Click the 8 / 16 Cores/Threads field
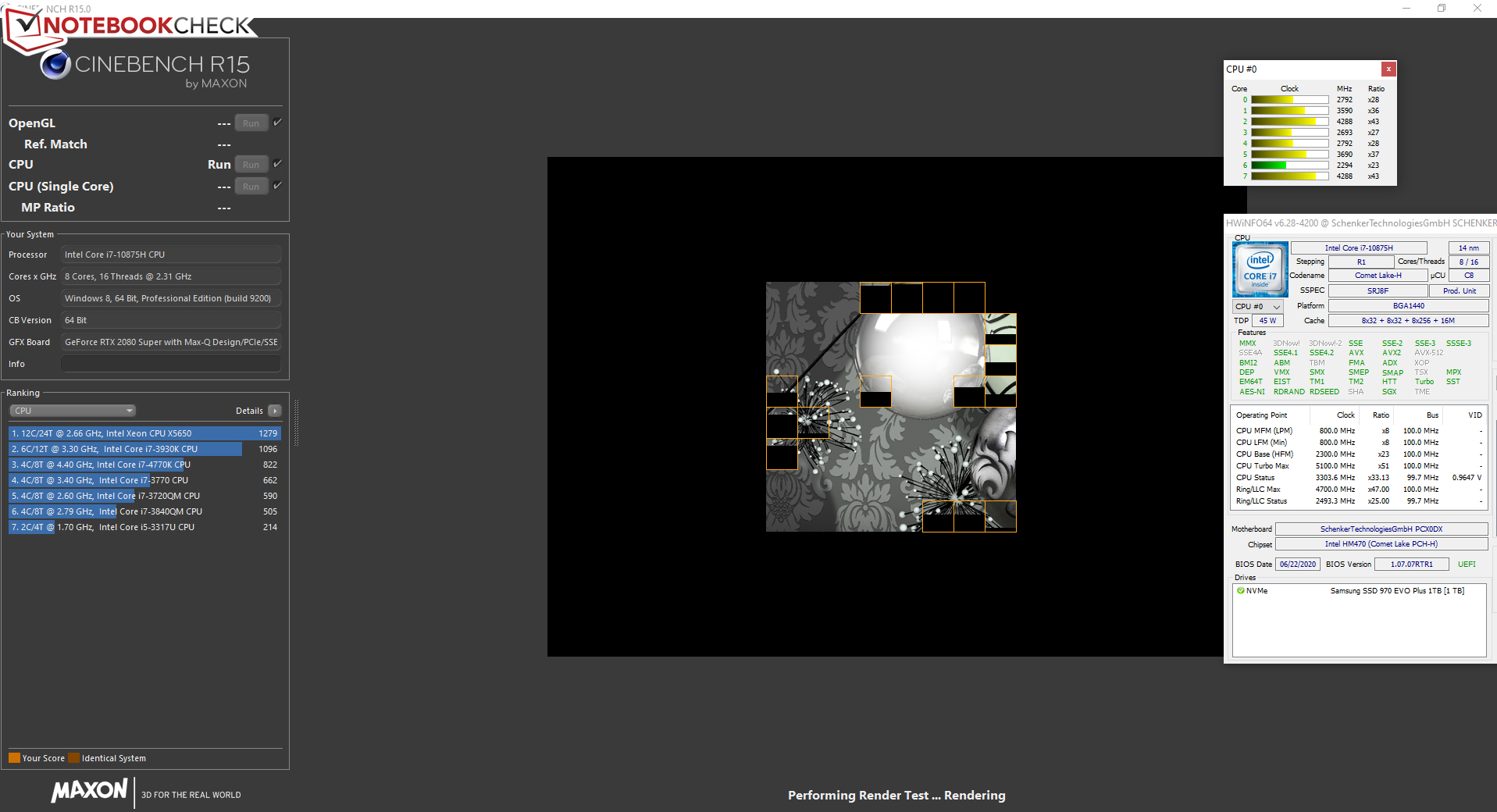This screenshot has width=1497, height=812. point(1469,262)
